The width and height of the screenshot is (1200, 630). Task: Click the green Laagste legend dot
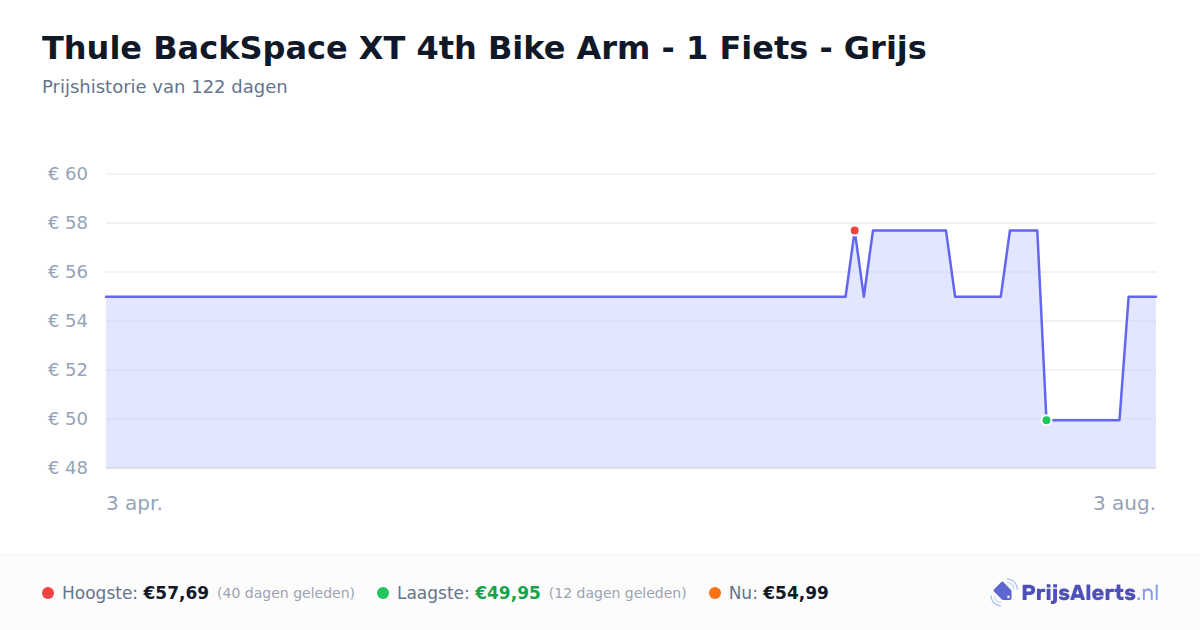(383, 593)
